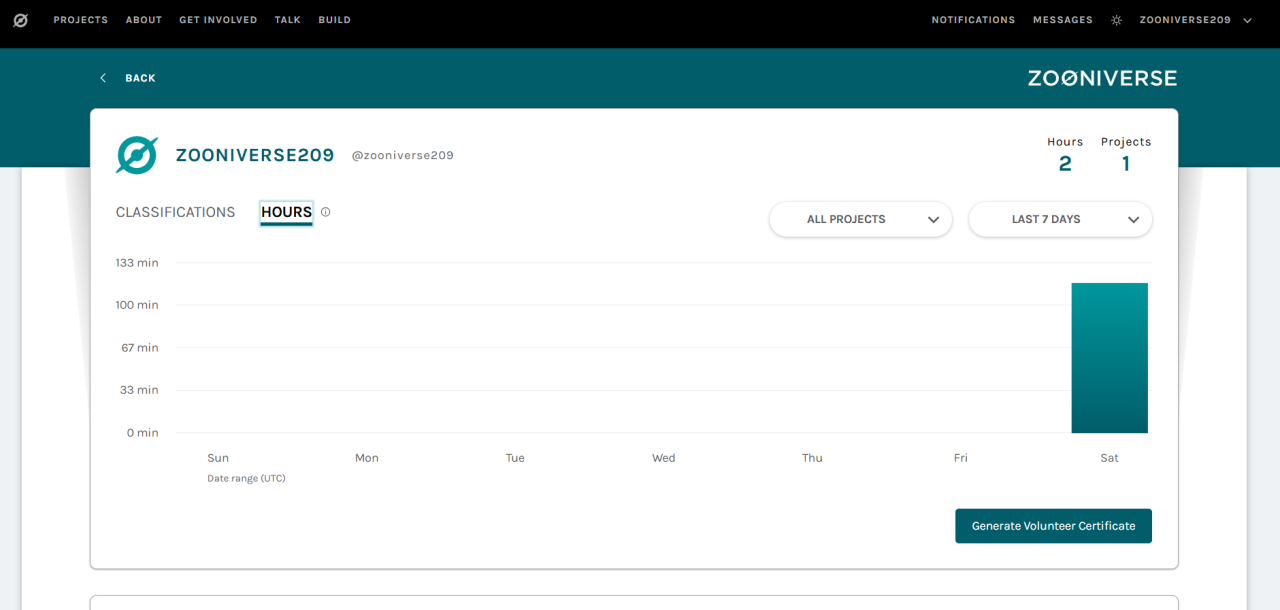Click the @zooniverse209 handle text
Screen dimensions: 1280x610
(402, 155)
